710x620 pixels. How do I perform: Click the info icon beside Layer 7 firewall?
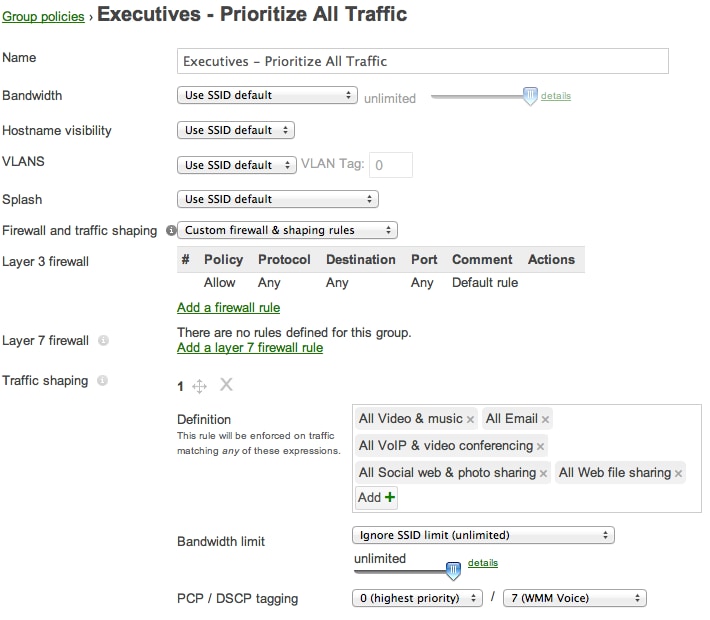pyautogui.click(x=103, y=340)
